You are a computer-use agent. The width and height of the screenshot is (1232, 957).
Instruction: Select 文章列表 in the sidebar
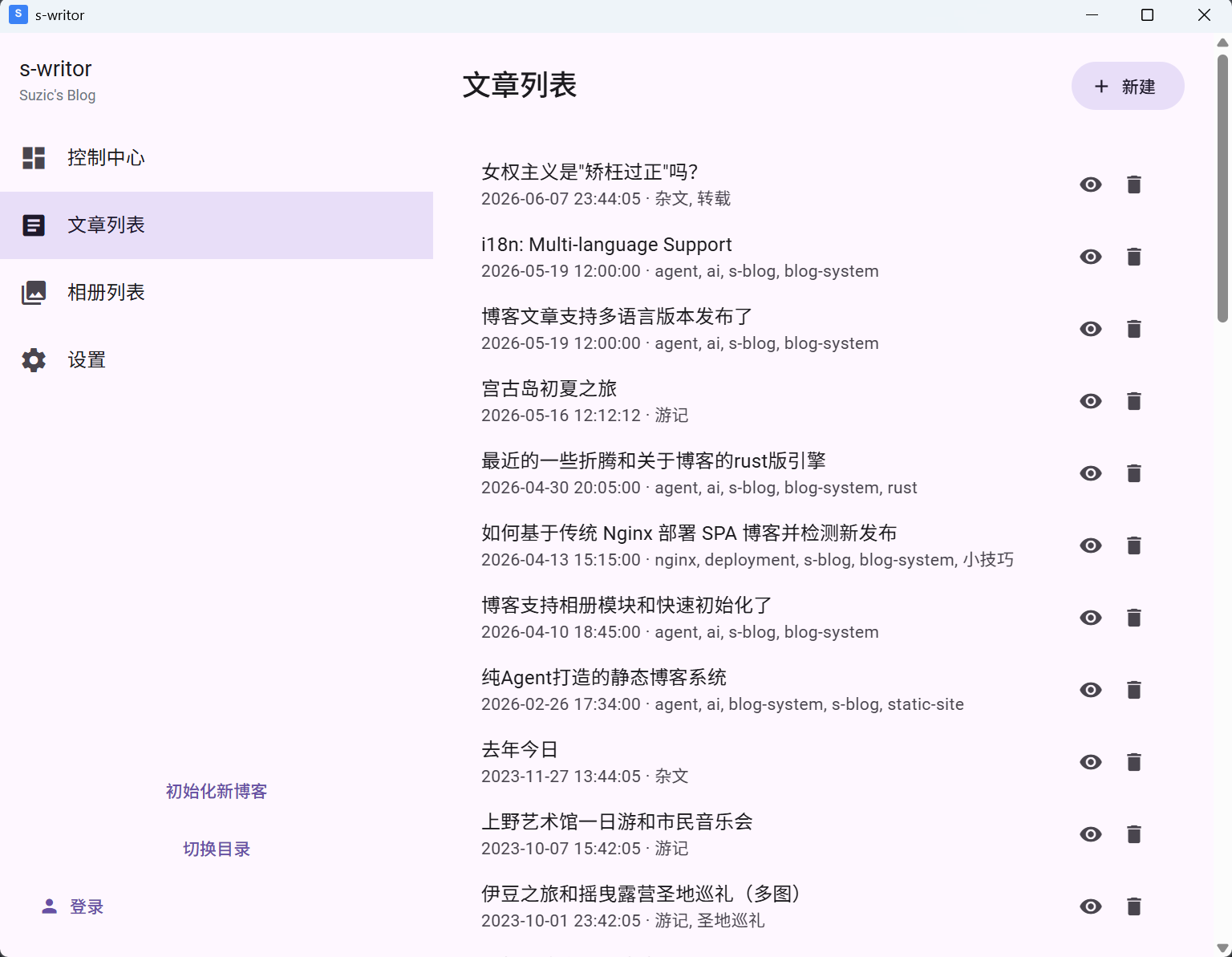(217, 225)
